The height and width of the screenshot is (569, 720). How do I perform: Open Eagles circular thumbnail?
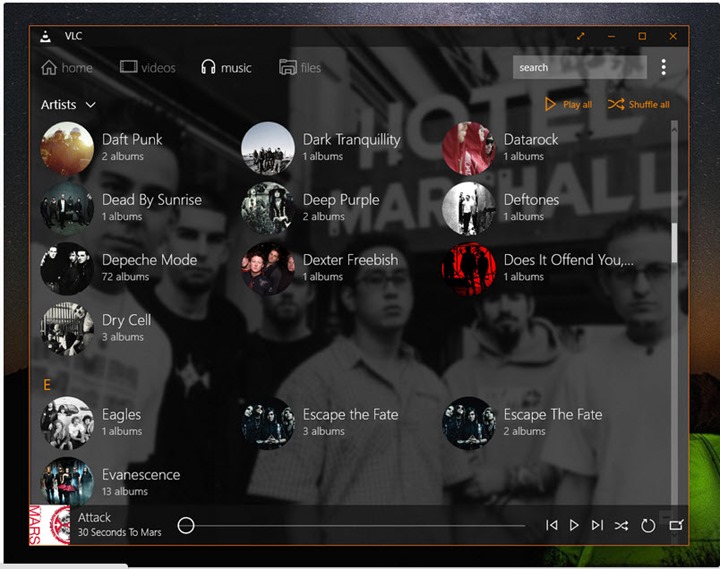(67, 423)
